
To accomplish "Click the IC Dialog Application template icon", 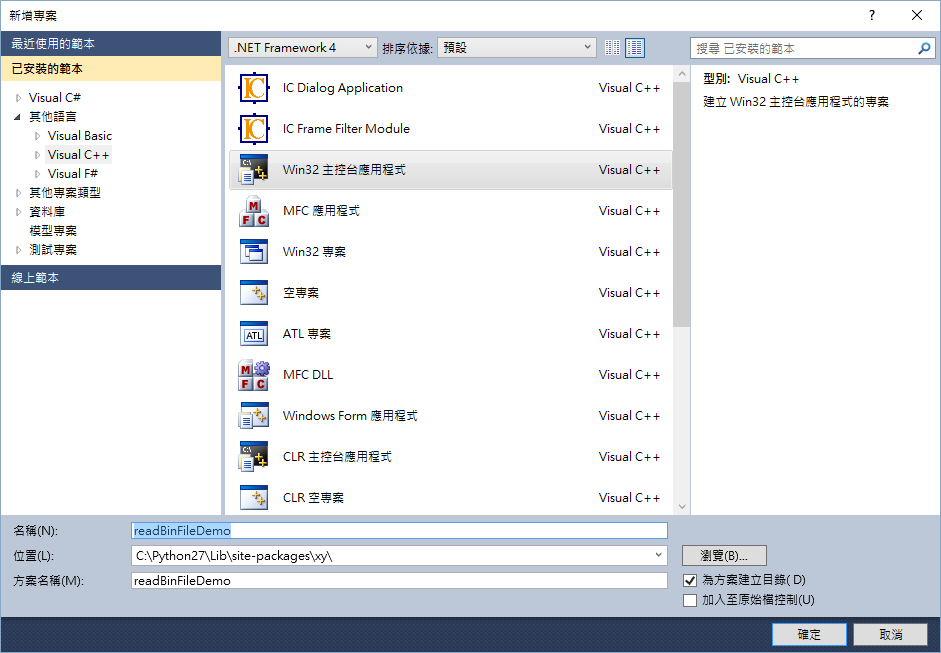I will tap(254, 88).
